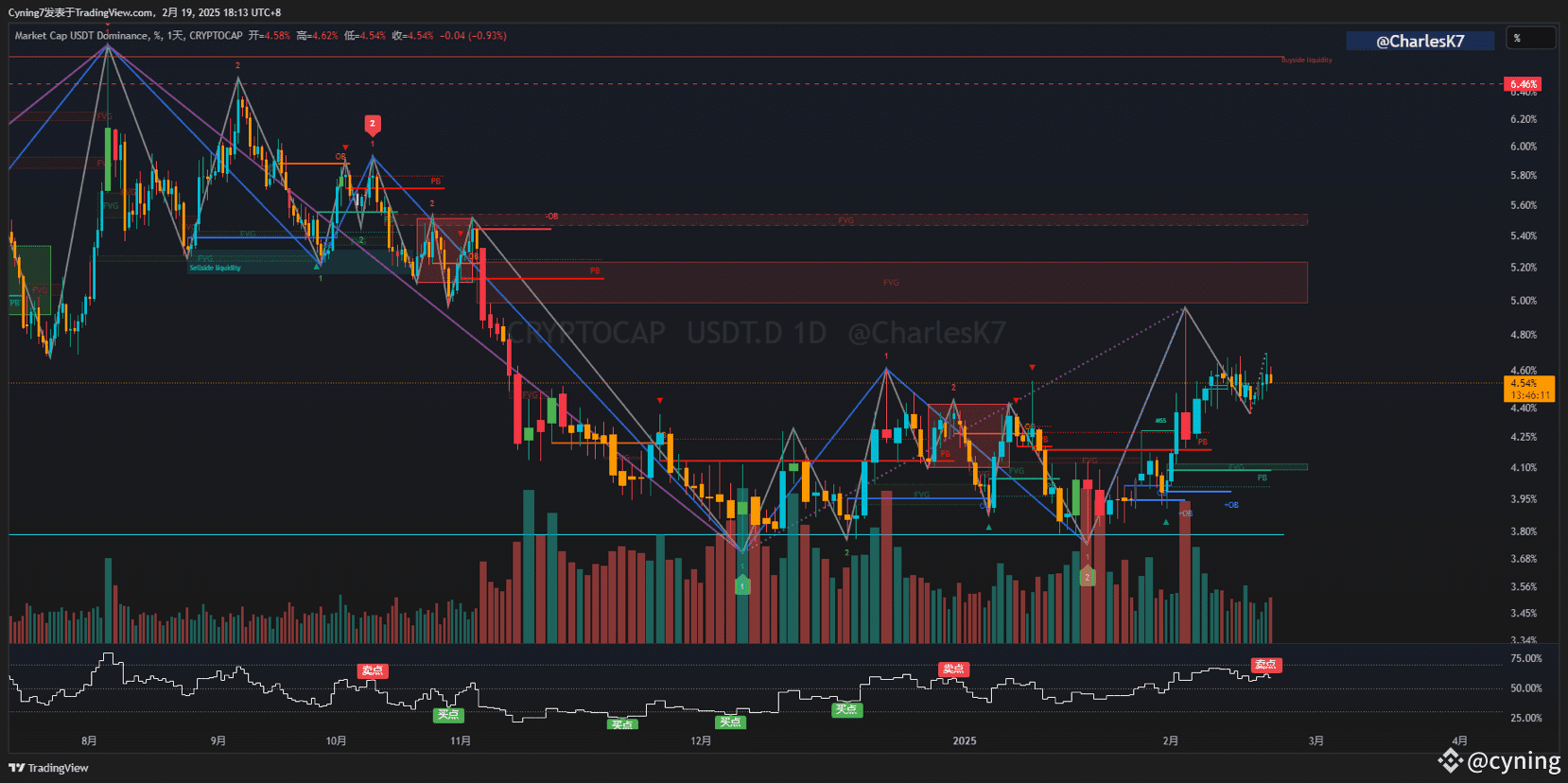Click the 9月 label on the time axis
Screen dimensions: 1568x783
[218, 740]
